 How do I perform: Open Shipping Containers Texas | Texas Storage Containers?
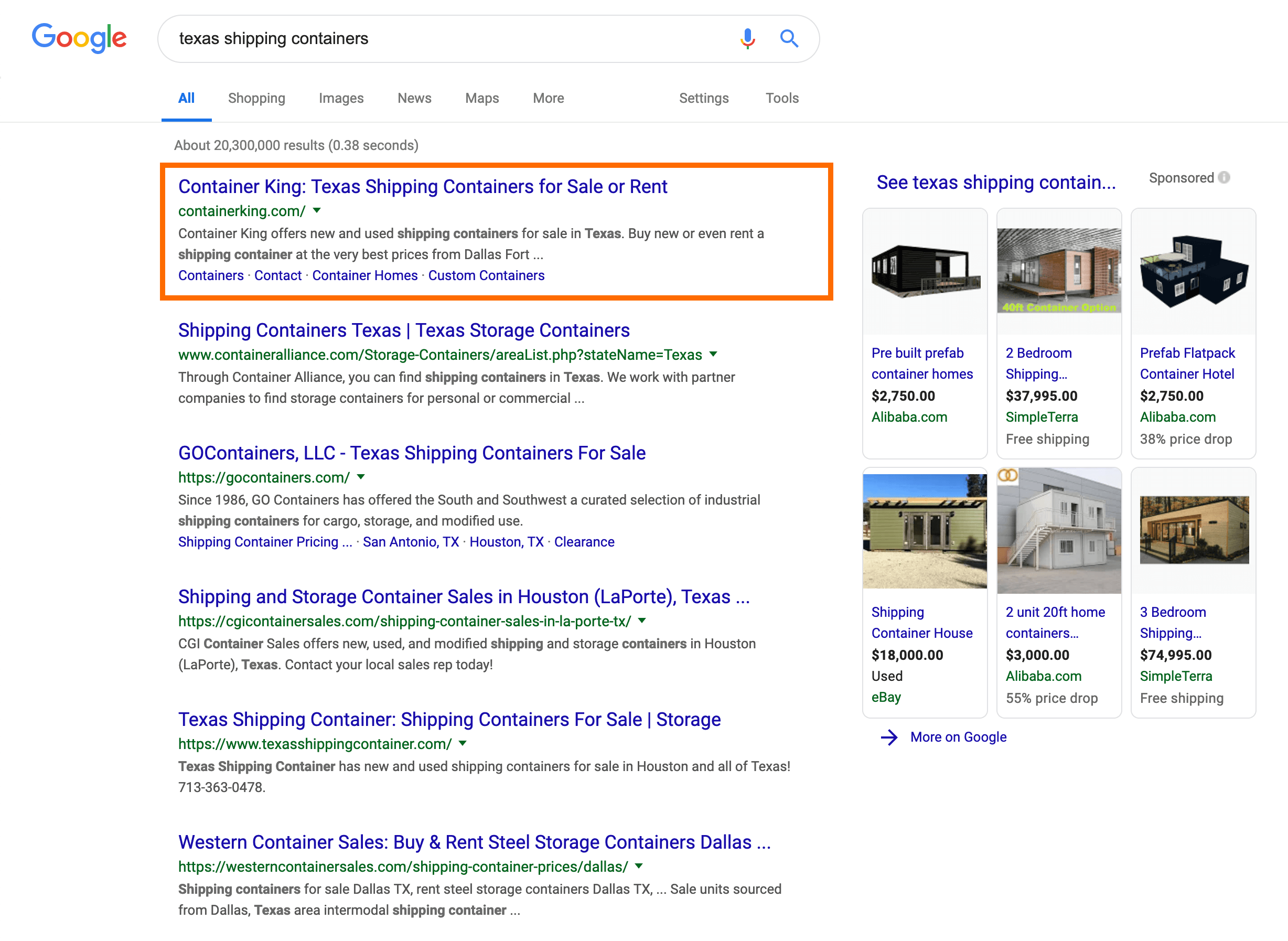(404, 330)
